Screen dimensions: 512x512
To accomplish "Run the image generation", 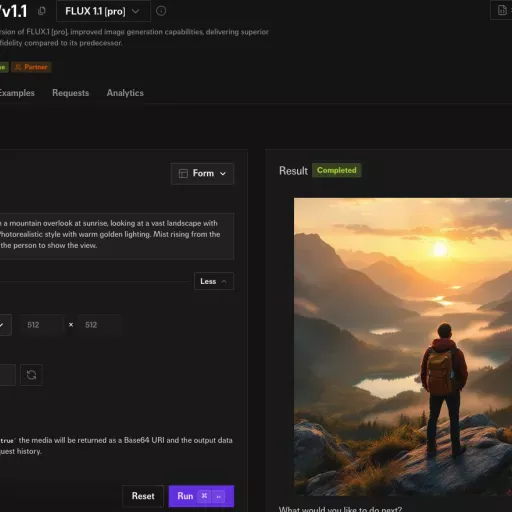I will (x=201, y=496).
